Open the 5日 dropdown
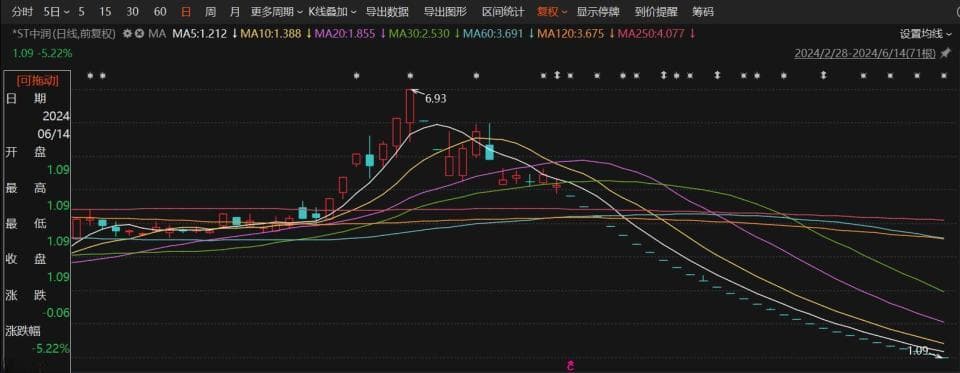Image resolution: width=960 pixels, height=373 pixels. pos(56,12)
